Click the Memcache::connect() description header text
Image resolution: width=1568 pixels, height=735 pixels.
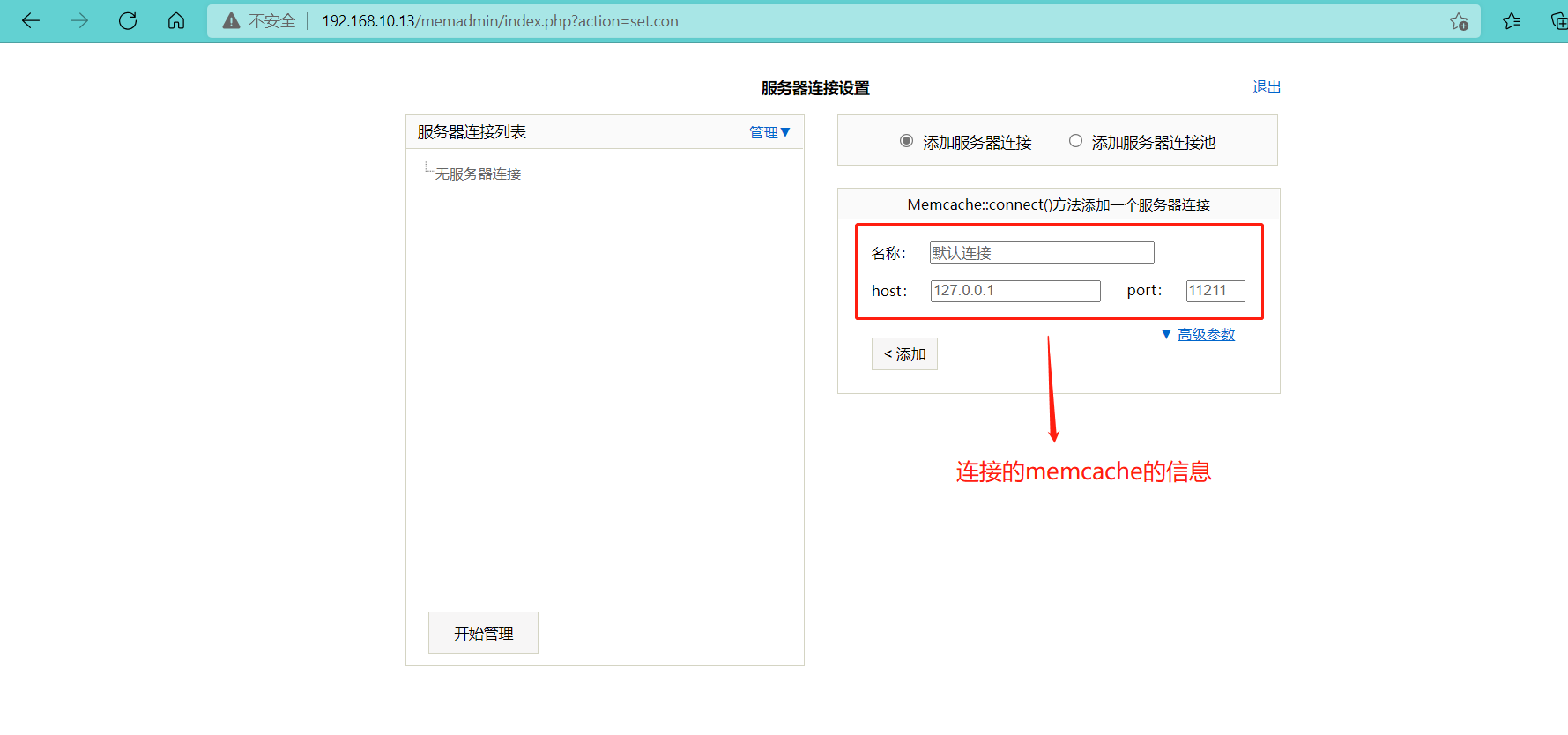(1059, 204)
